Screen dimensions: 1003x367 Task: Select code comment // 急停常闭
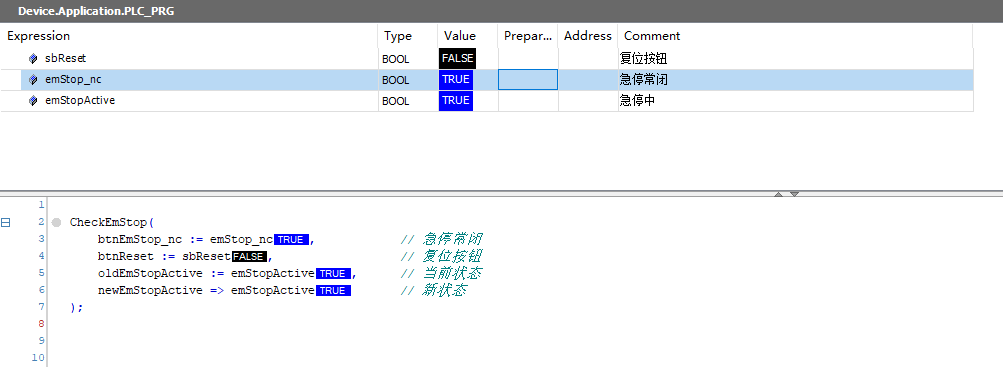coord(441,240)
